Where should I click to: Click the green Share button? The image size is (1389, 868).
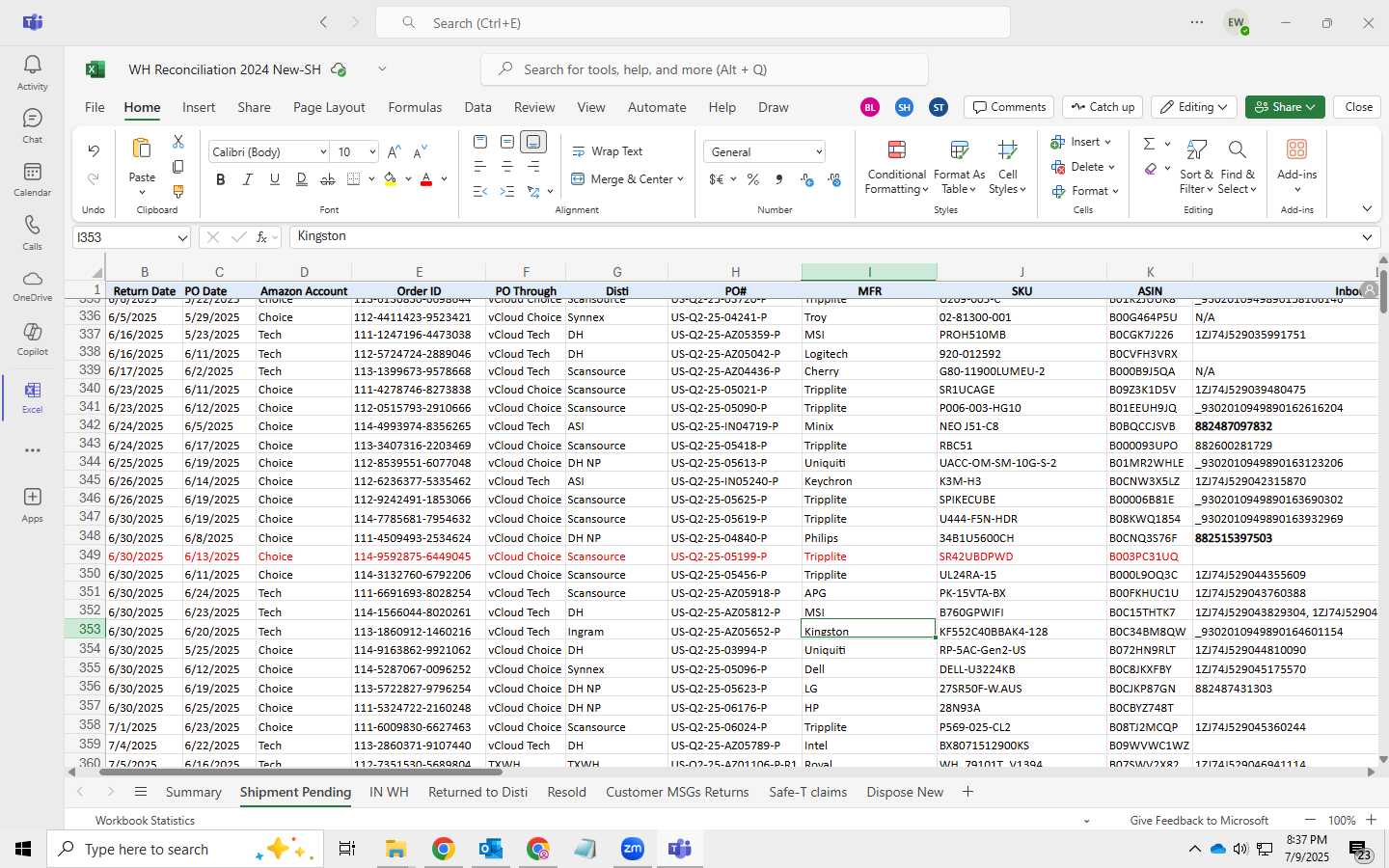pyautogui.click(x=1285, y=107)
